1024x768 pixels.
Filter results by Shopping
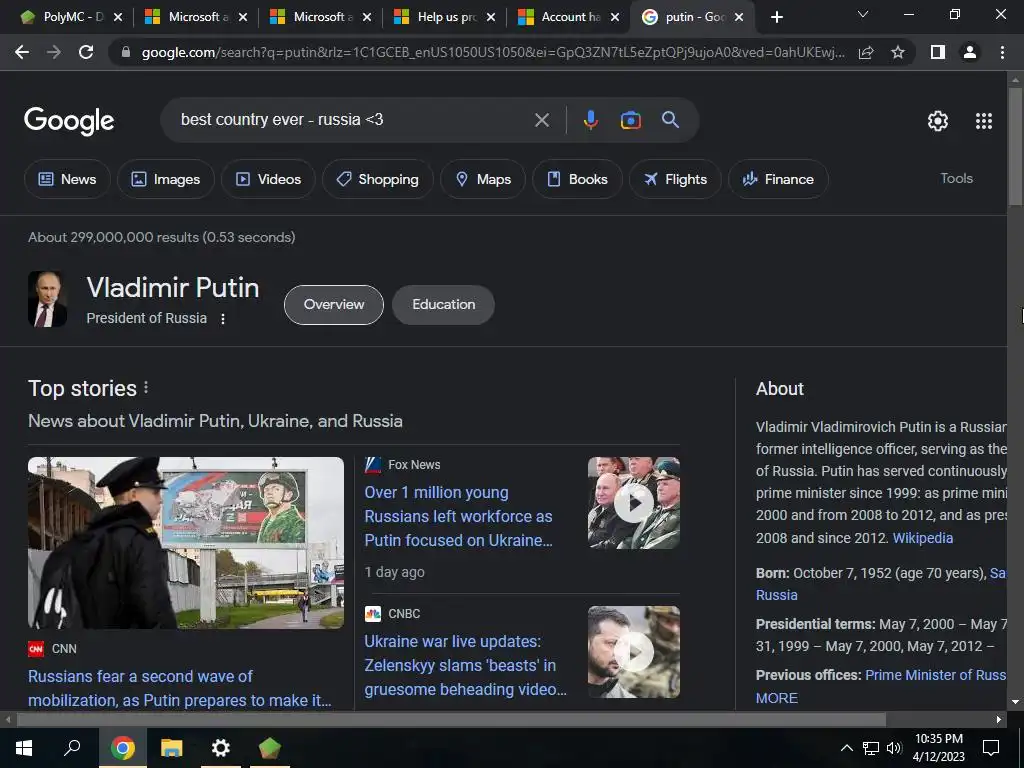[x=377, y=179]
